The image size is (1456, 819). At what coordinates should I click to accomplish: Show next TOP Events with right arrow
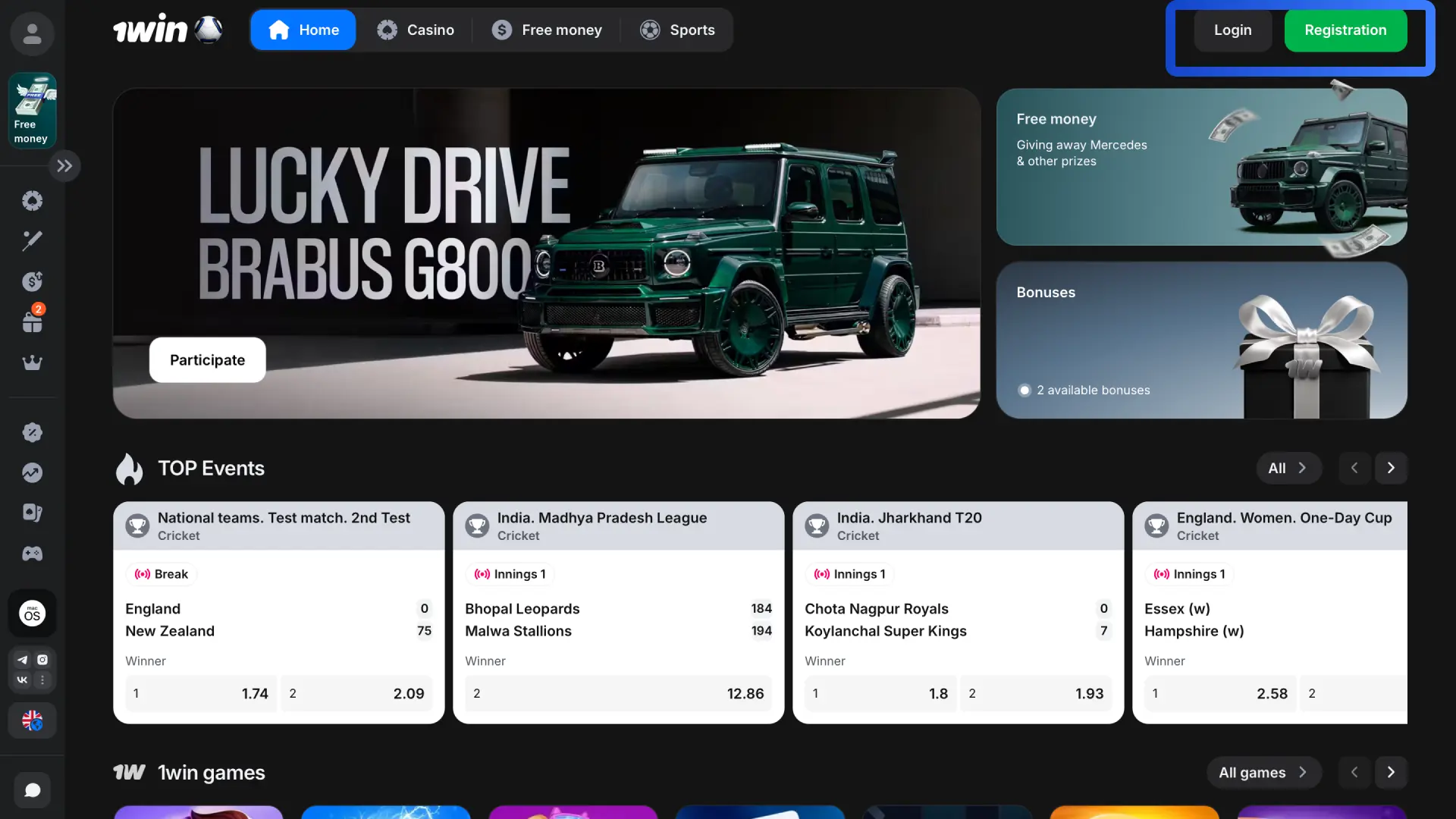[1391, 468]
